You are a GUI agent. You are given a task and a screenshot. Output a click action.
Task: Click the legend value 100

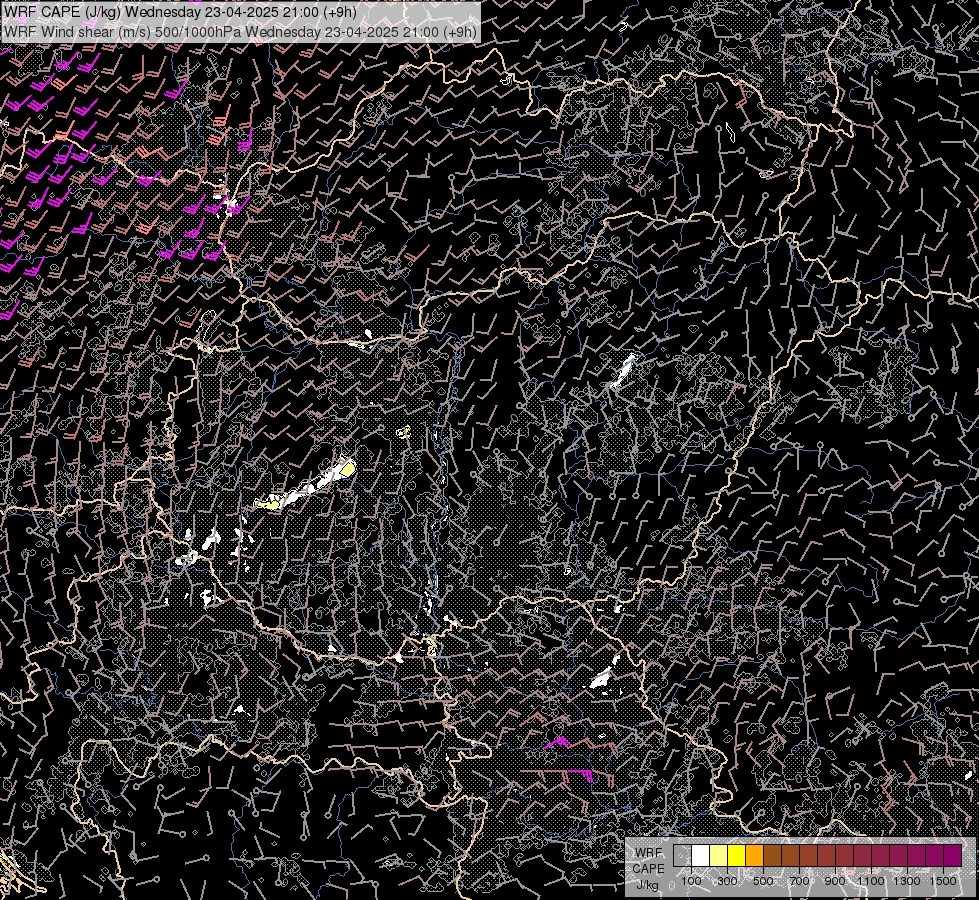point(691,881)
